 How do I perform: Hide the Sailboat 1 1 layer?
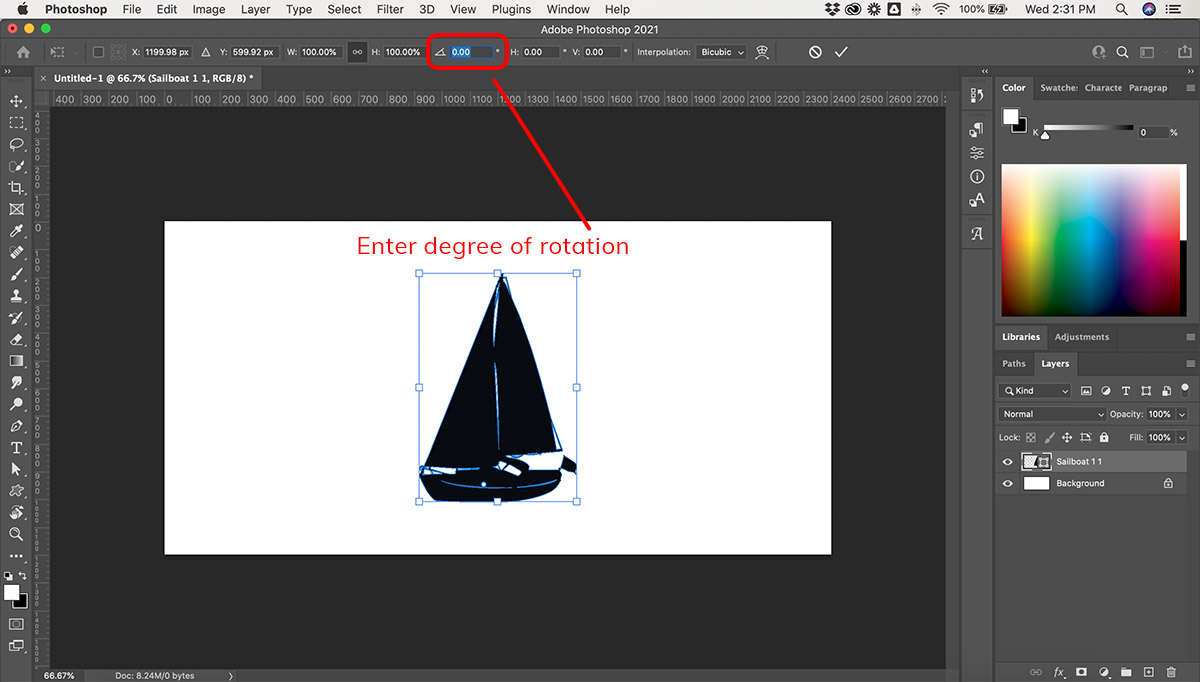pos(1007,462)
